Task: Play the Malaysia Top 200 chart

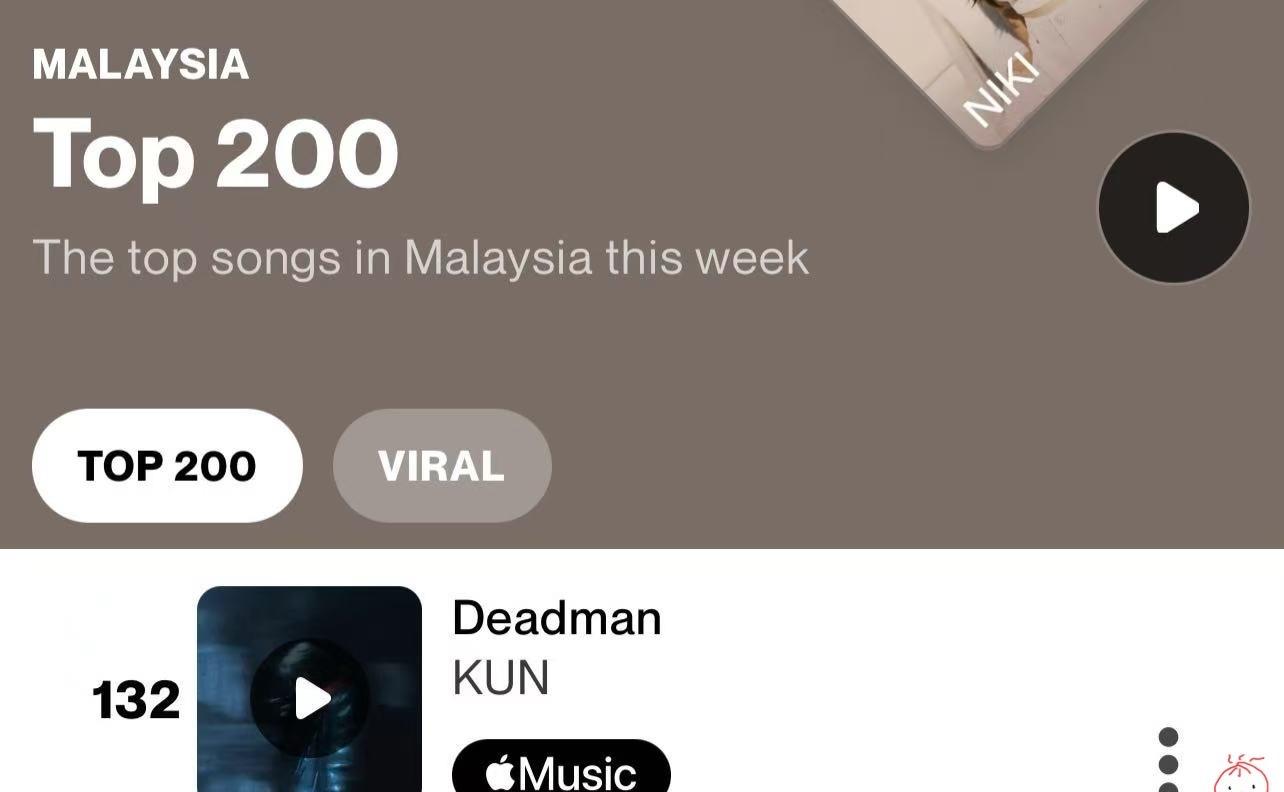Action: [1174, 208]
